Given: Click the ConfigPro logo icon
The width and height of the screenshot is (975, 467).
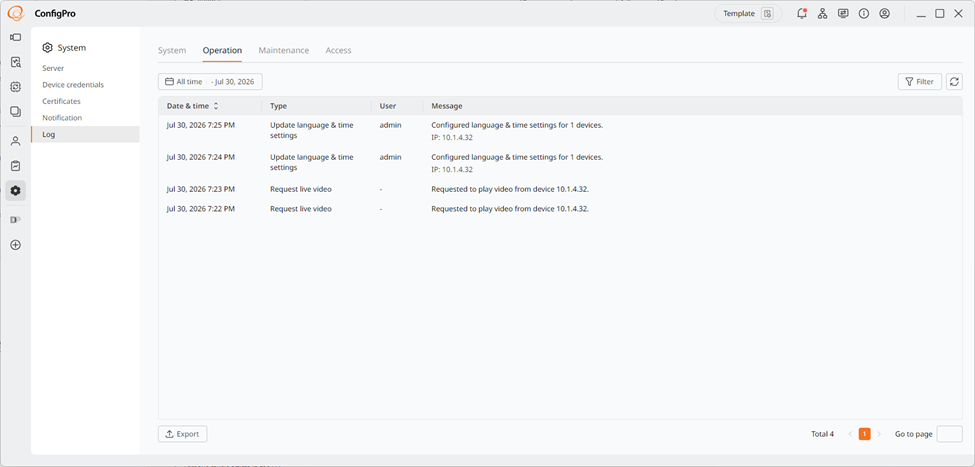Looking at the screenshot, I should tap(17, 13).
